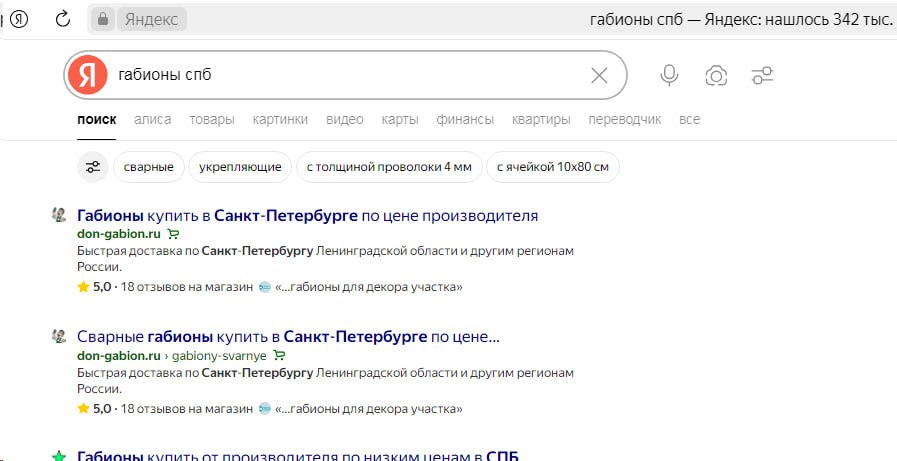The image size is (897, 461).
Task: Click the padlock site security icon
Action: (102, 19)
